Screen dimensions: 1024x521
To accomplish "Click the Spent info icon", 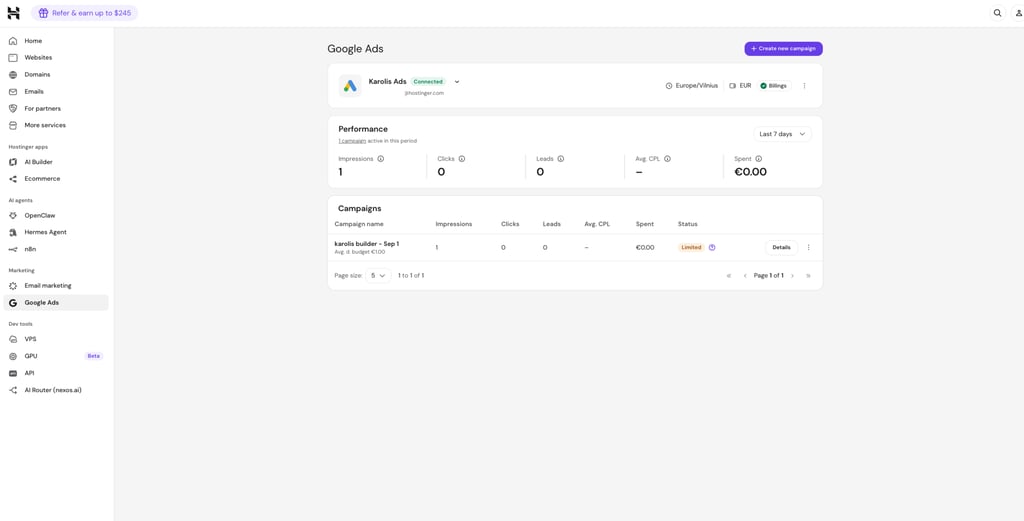I will coord(759,159).
